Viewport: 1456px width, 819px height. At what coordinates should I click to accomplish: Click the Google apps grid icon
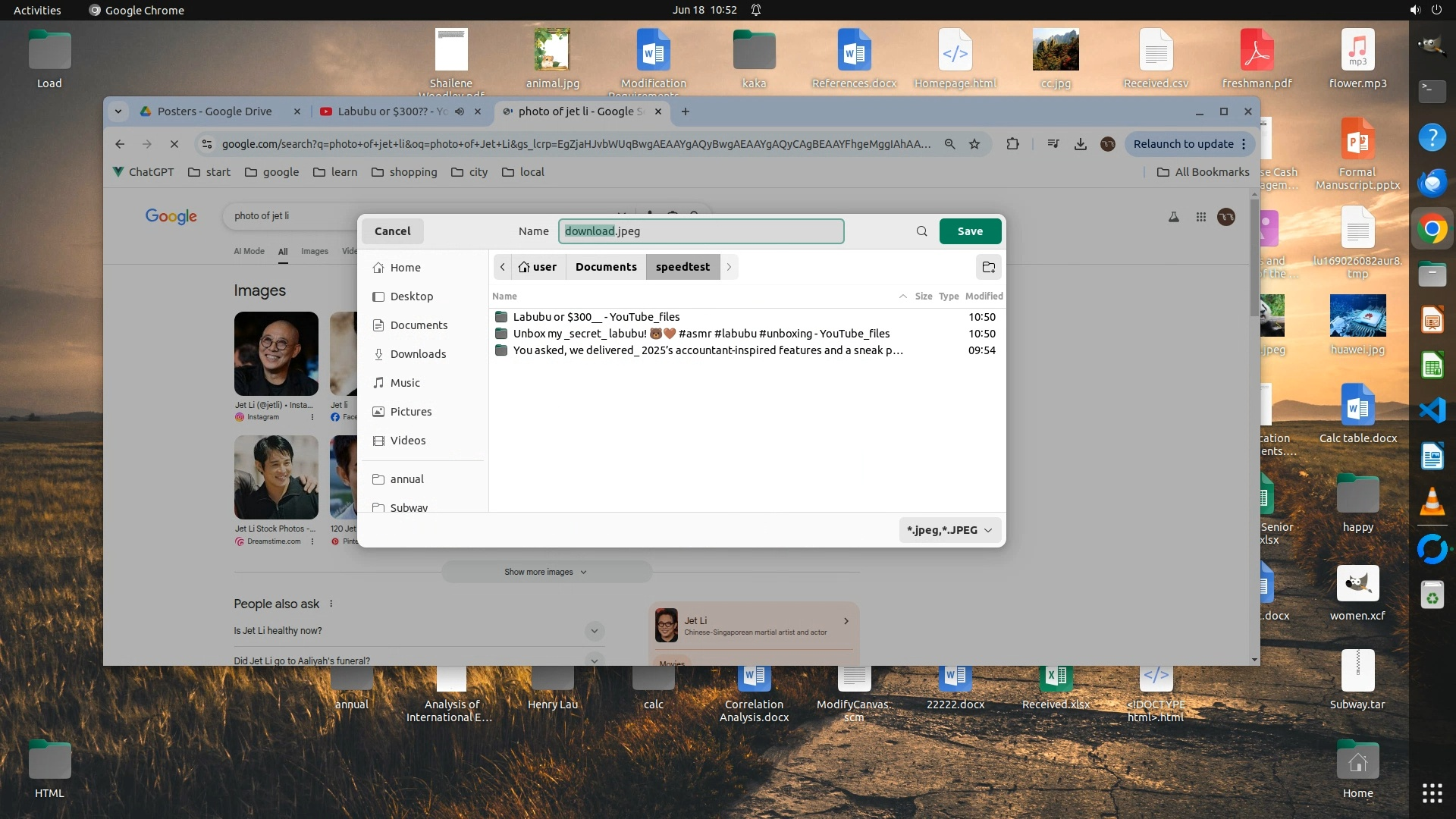1200,217
